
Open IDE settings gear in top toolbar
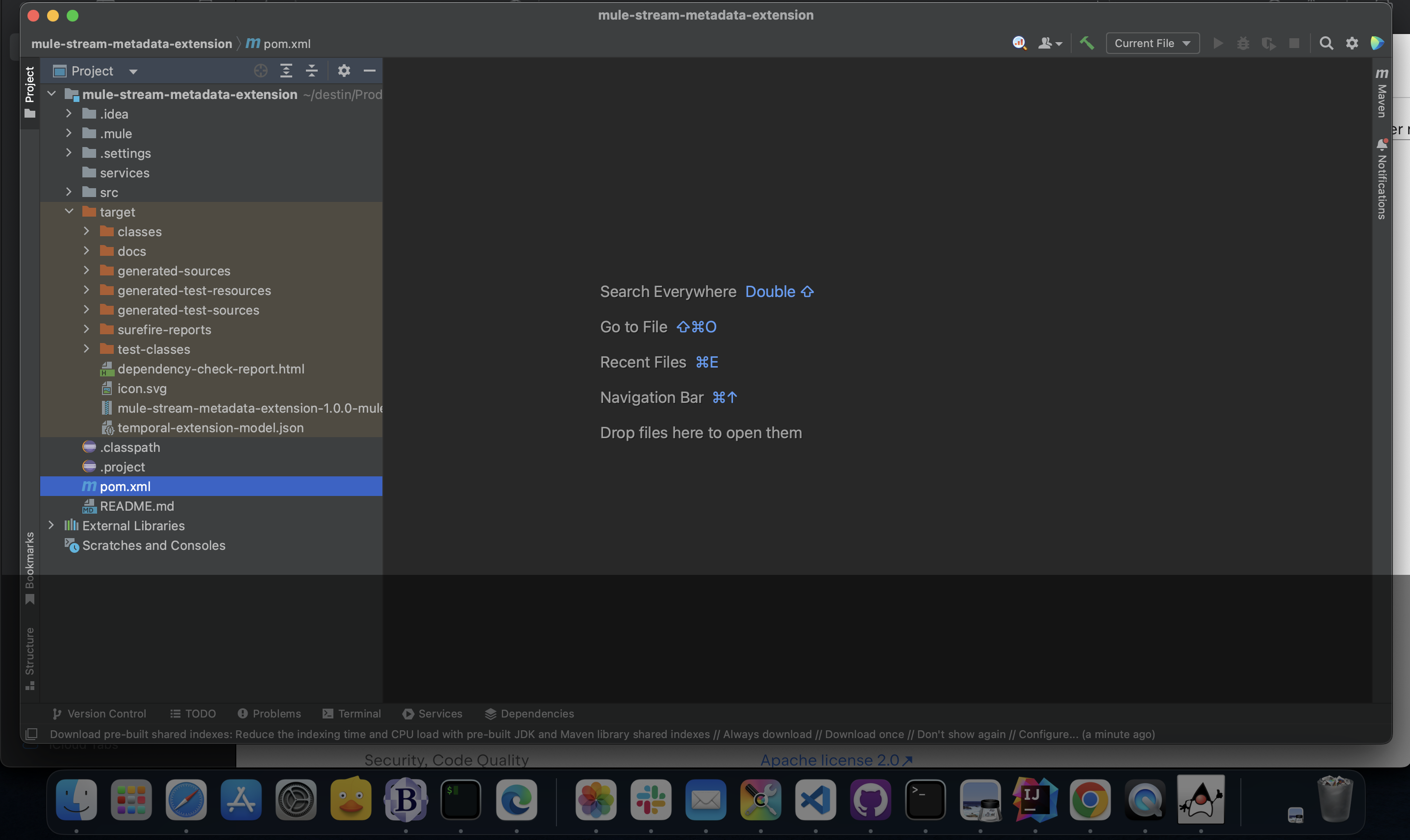(1352, 43)
